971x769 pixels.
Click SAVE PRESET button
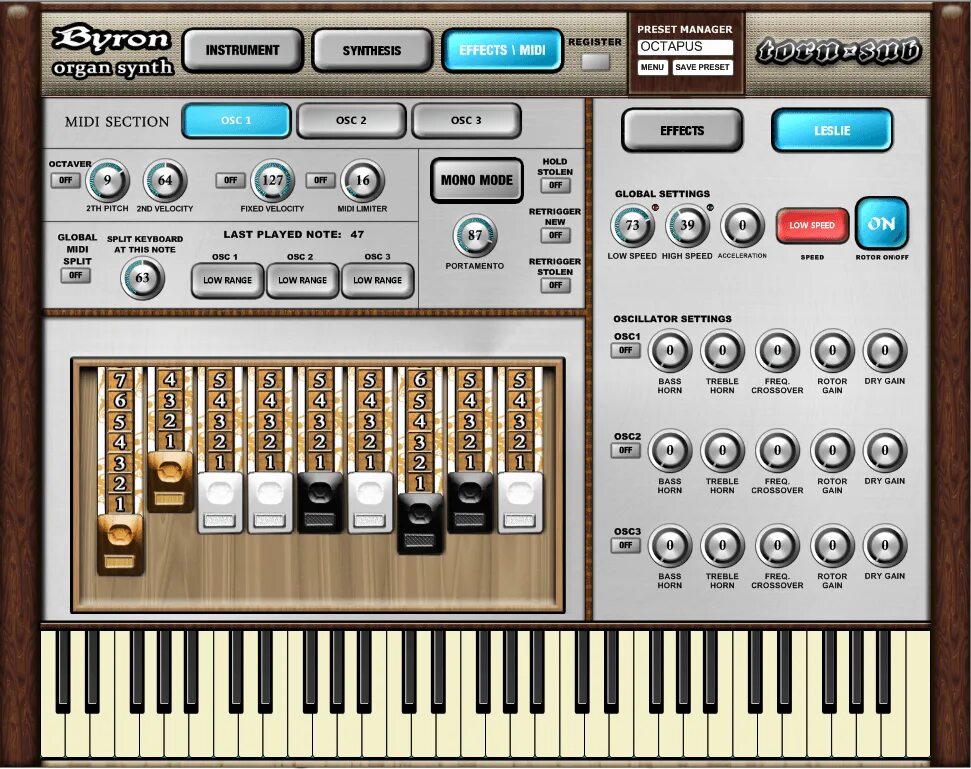(x=702, y=67)
